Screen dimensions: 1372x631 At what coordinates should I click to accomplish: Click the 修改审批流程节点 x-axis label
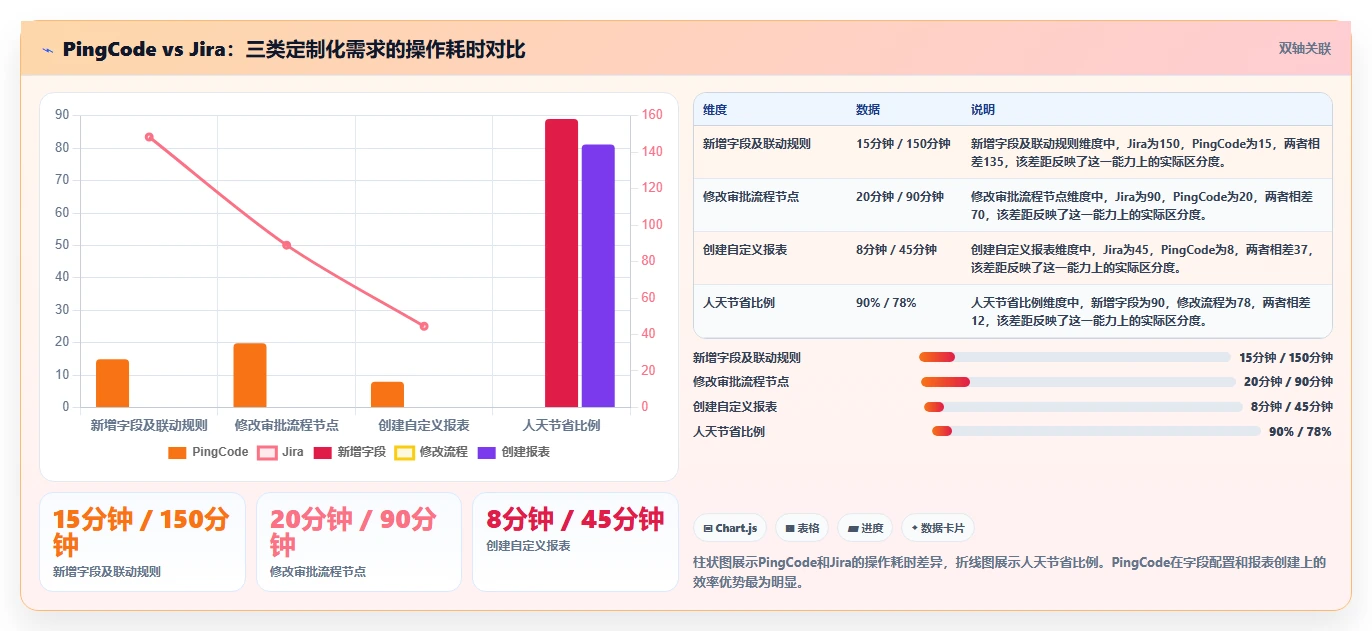[x=286, y=425]
